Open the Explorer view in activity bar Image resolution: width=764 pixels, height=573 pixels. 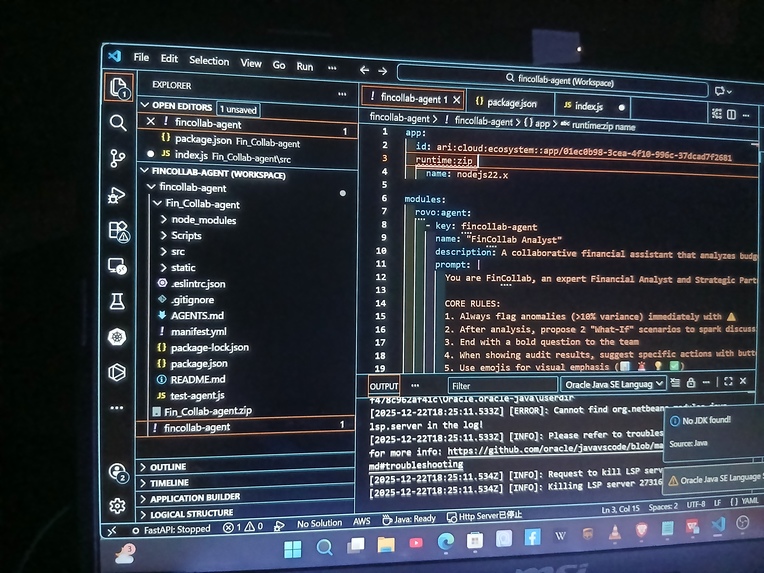(118, 88)
